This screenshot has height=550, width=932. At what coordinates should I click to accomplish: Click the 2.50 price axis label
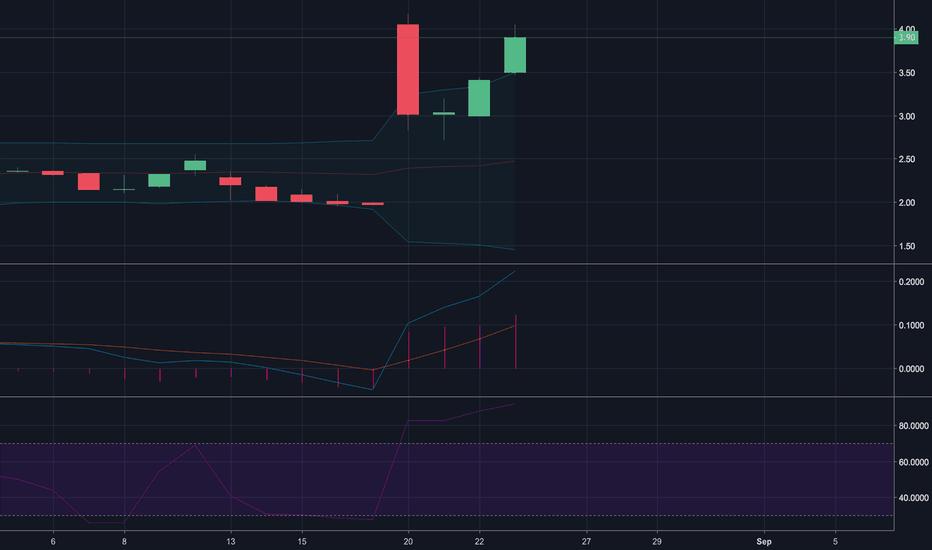coord(906,159)
